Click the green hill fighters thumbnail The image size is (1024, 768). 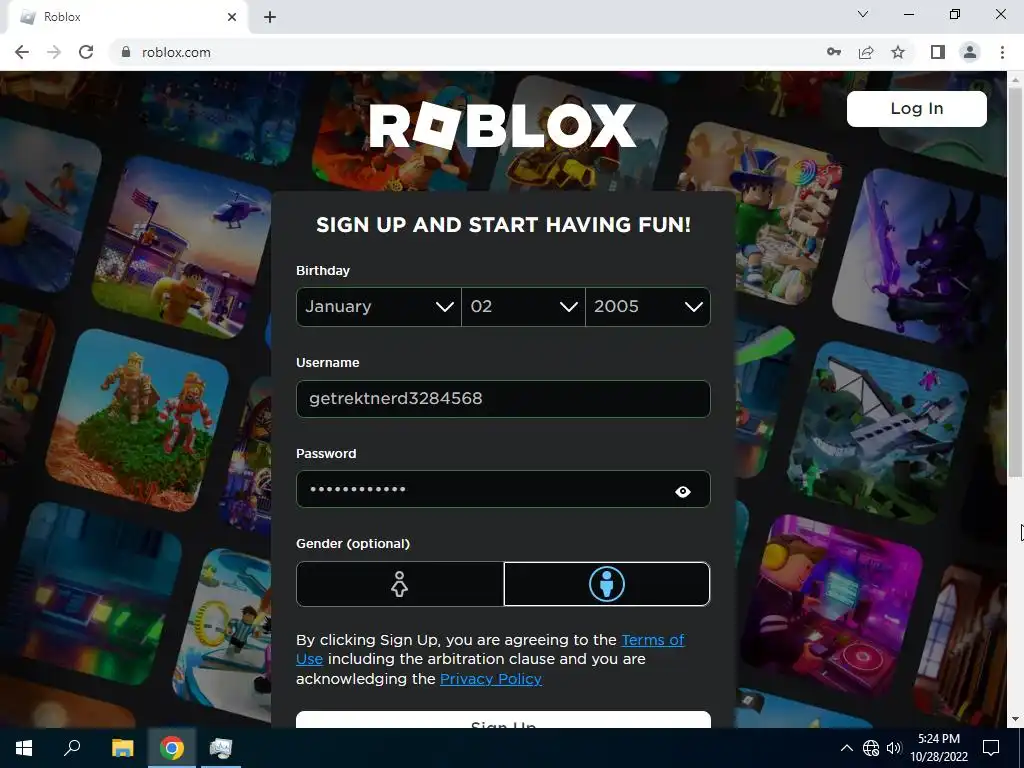[x=137, y=421]
